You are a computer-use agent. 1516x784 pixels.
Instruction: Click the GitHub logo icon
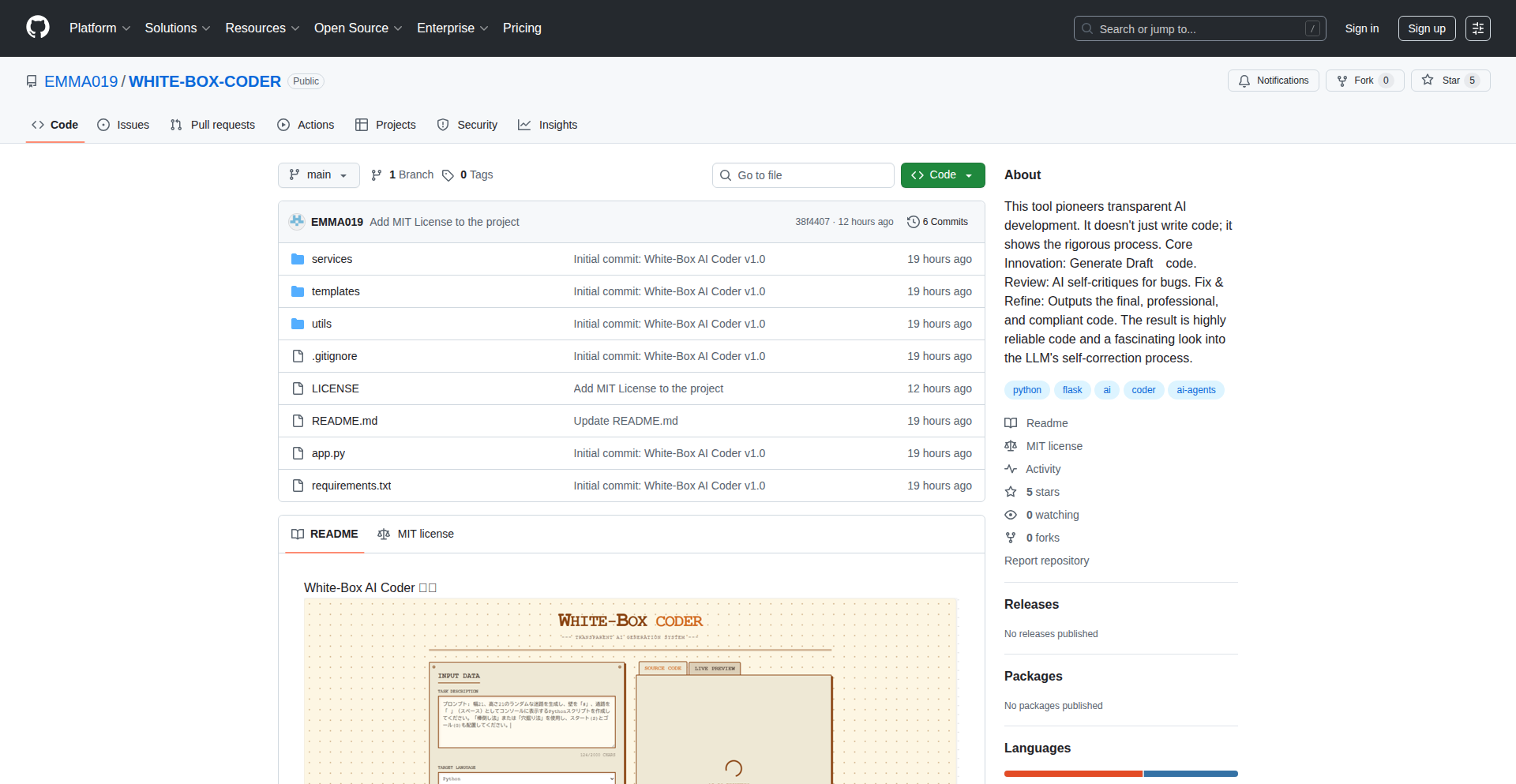[37, 28]
